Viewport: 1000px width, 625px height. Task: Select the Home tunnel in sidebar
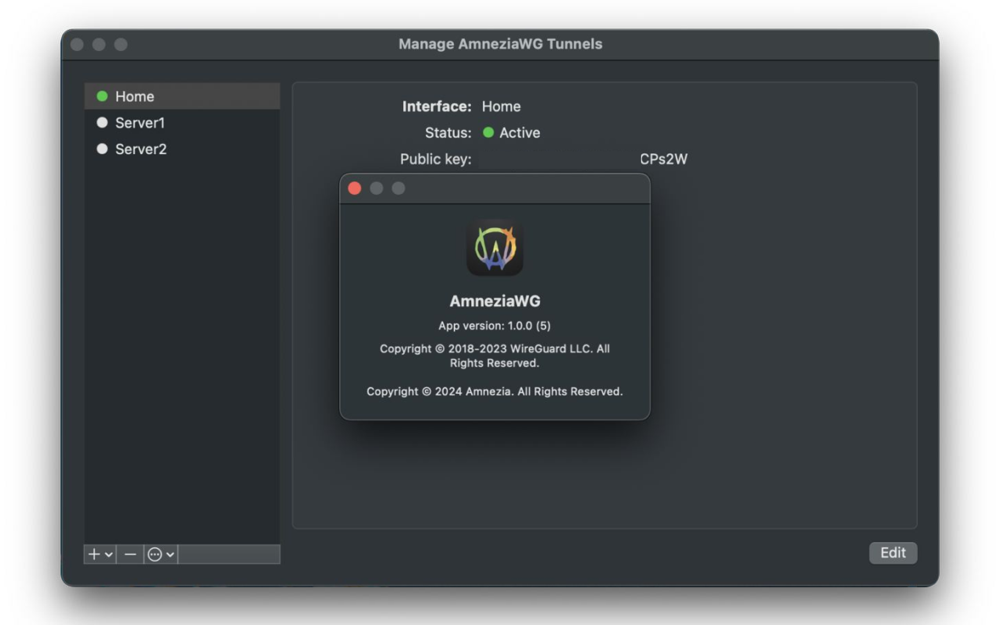click(182, 96)
